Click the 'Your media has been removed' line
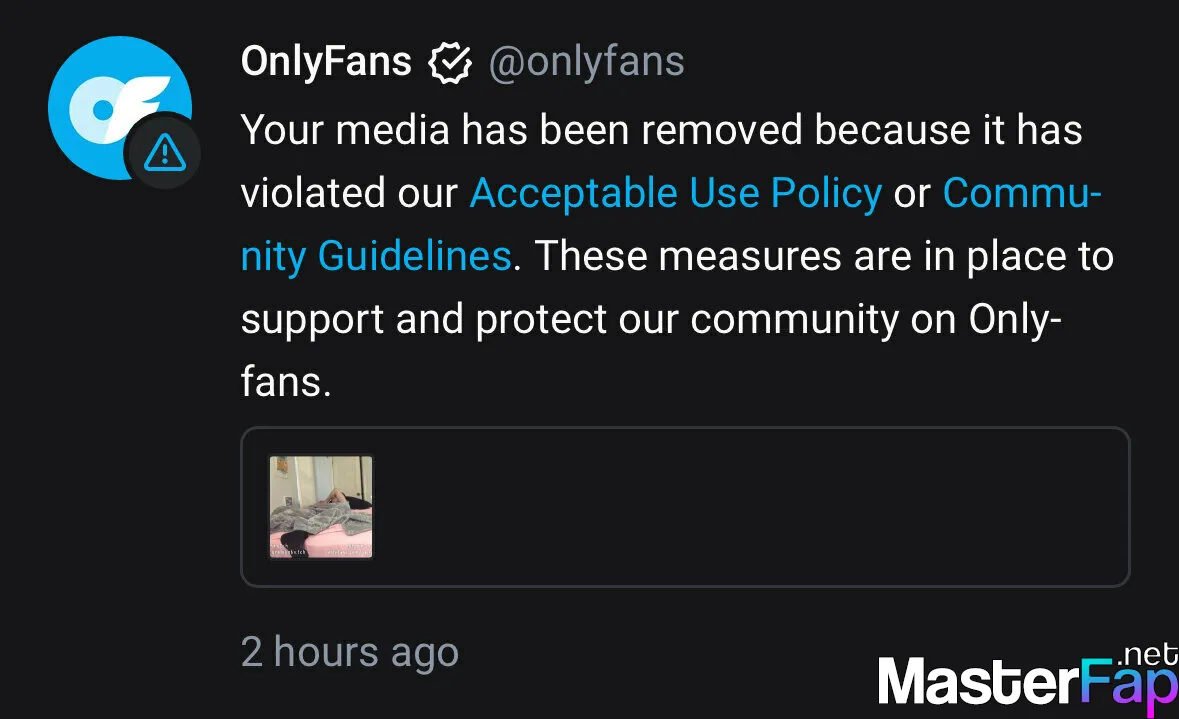Viewport: 1179px width, 719px height. click(x=662, y=129)
